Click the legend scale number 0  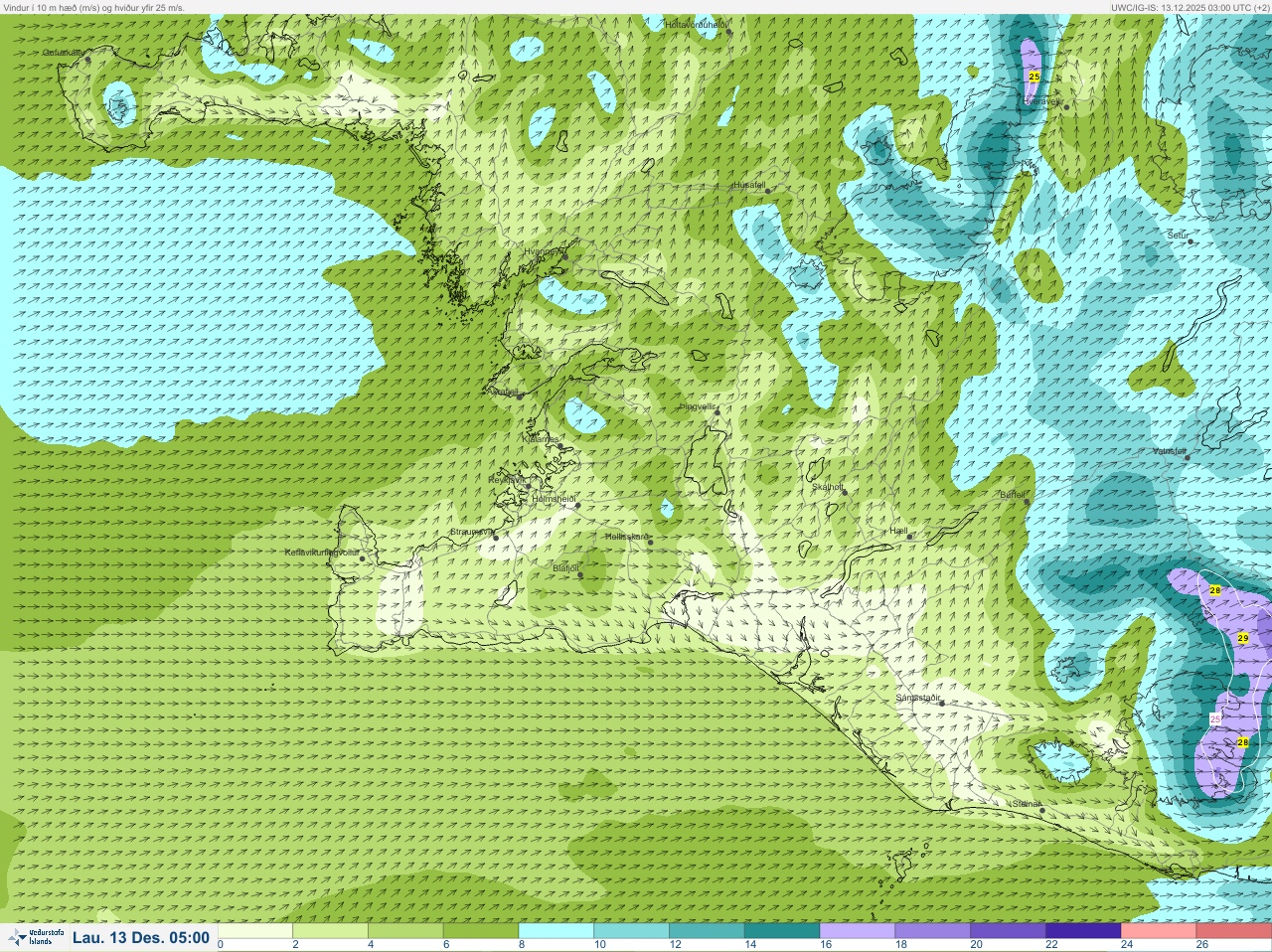point(221,945)
